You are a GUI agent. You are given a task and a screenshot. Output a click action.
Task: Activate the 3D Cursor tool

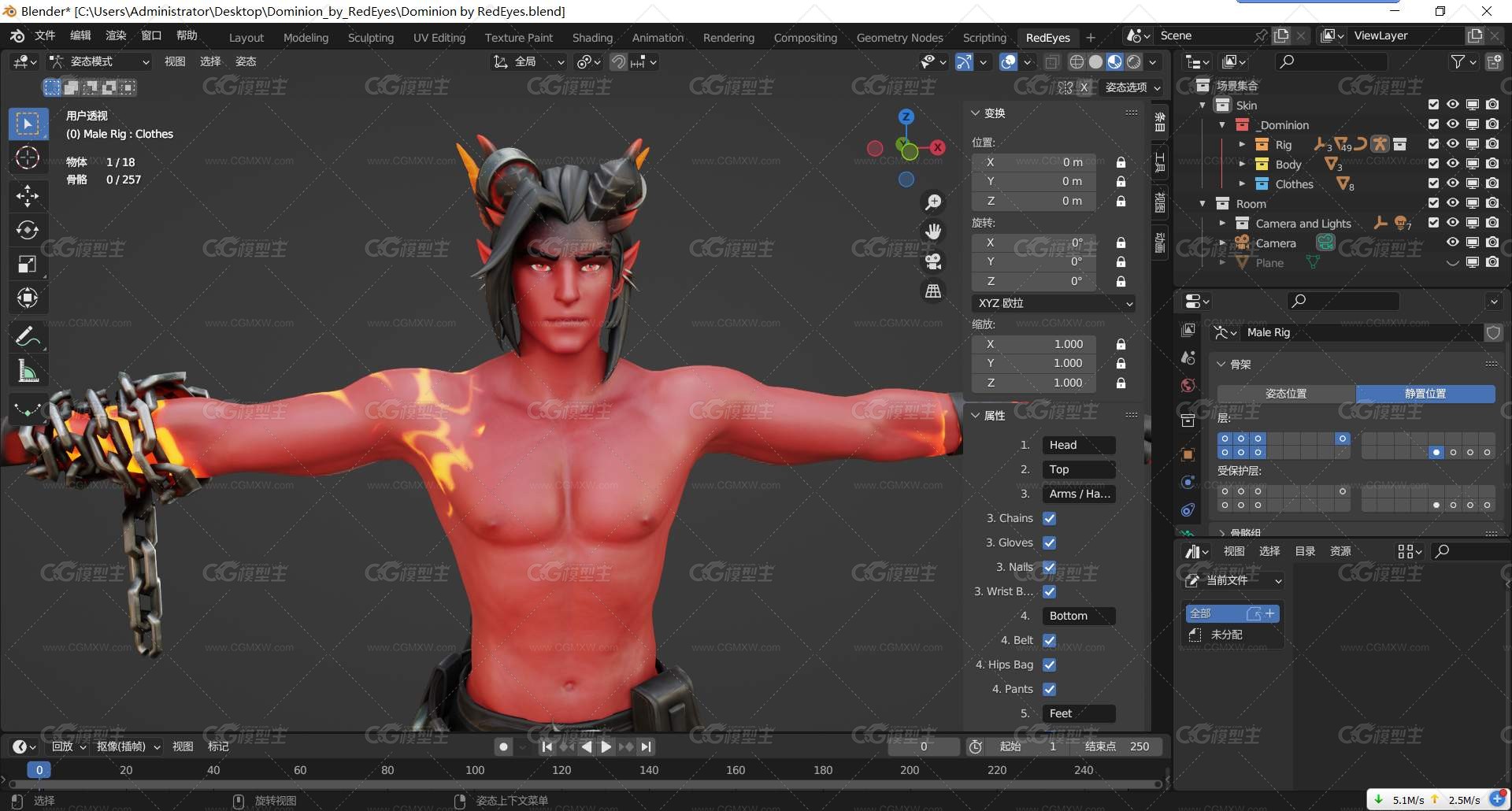pos(28,158)
